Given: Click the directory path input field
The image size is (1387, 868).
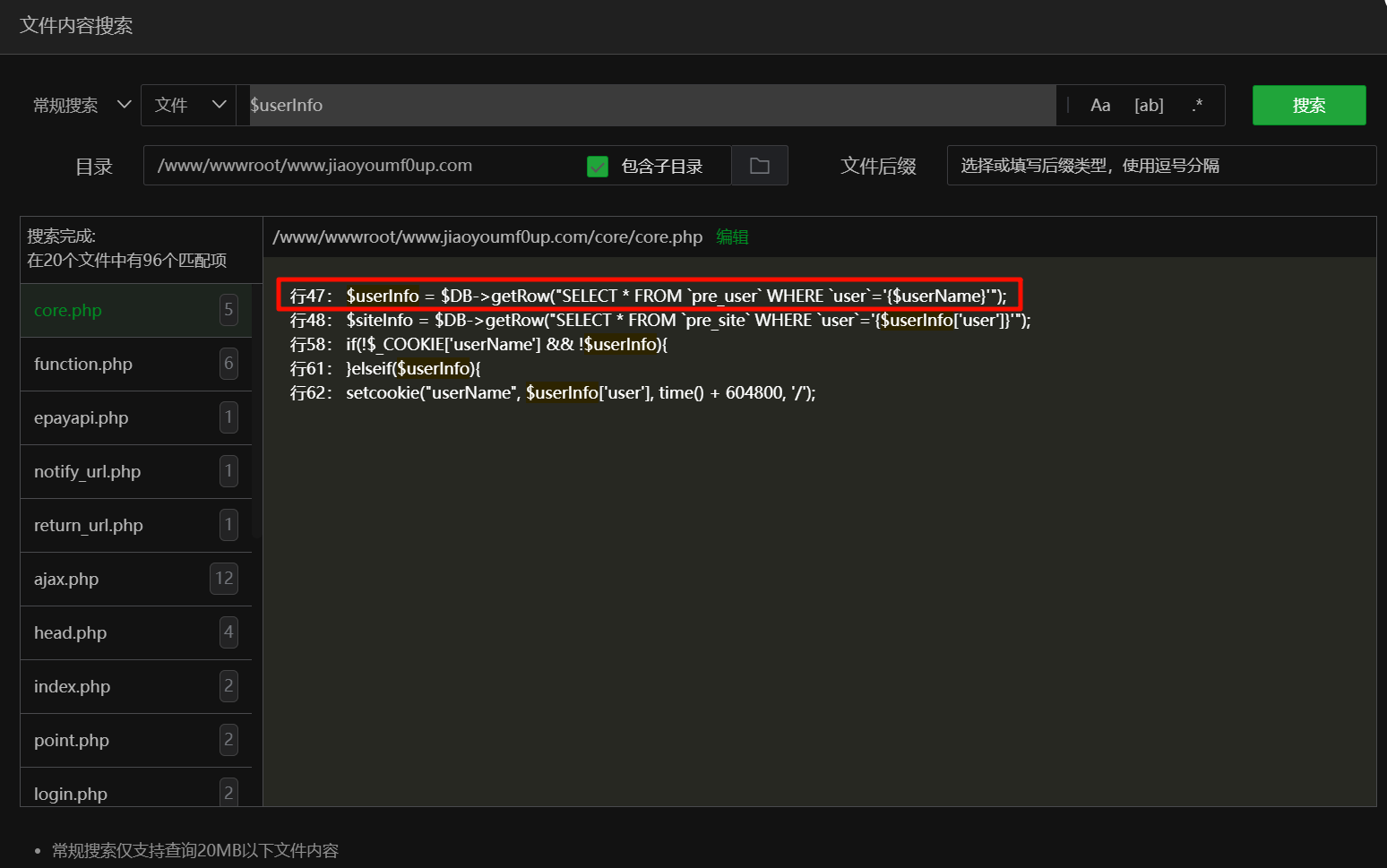Looking at the screenshot, I should point(358,166).
